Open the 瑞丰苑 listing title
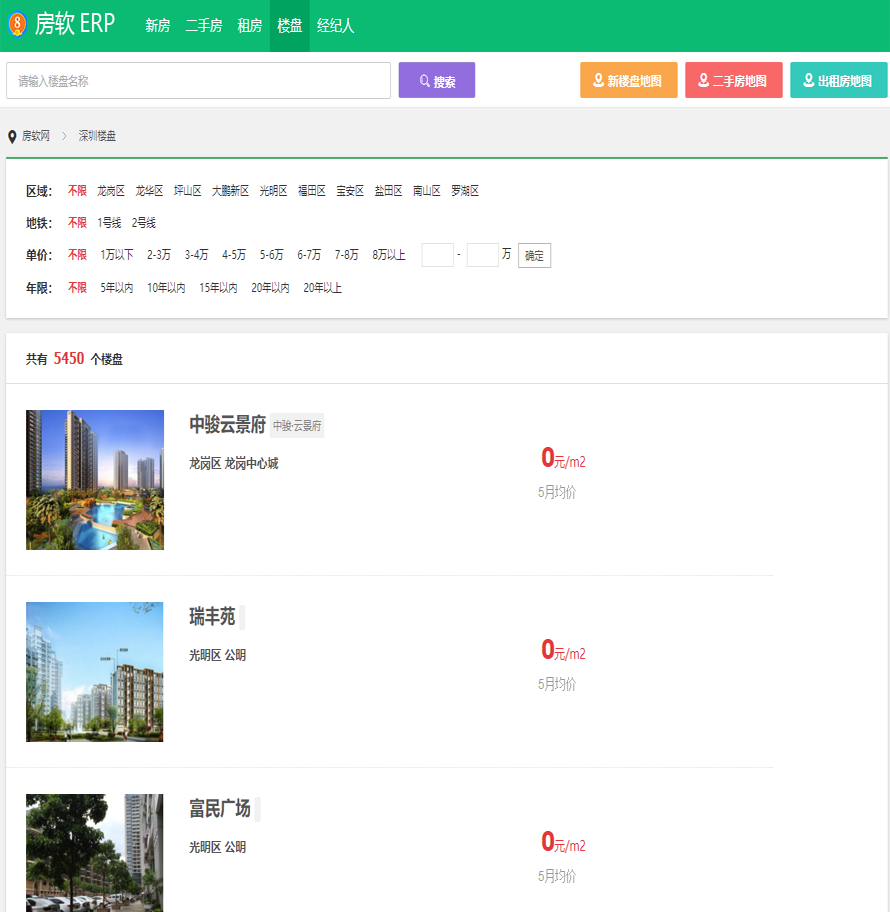The width and height of the screenshot is (890, 912). coord(212,617)
